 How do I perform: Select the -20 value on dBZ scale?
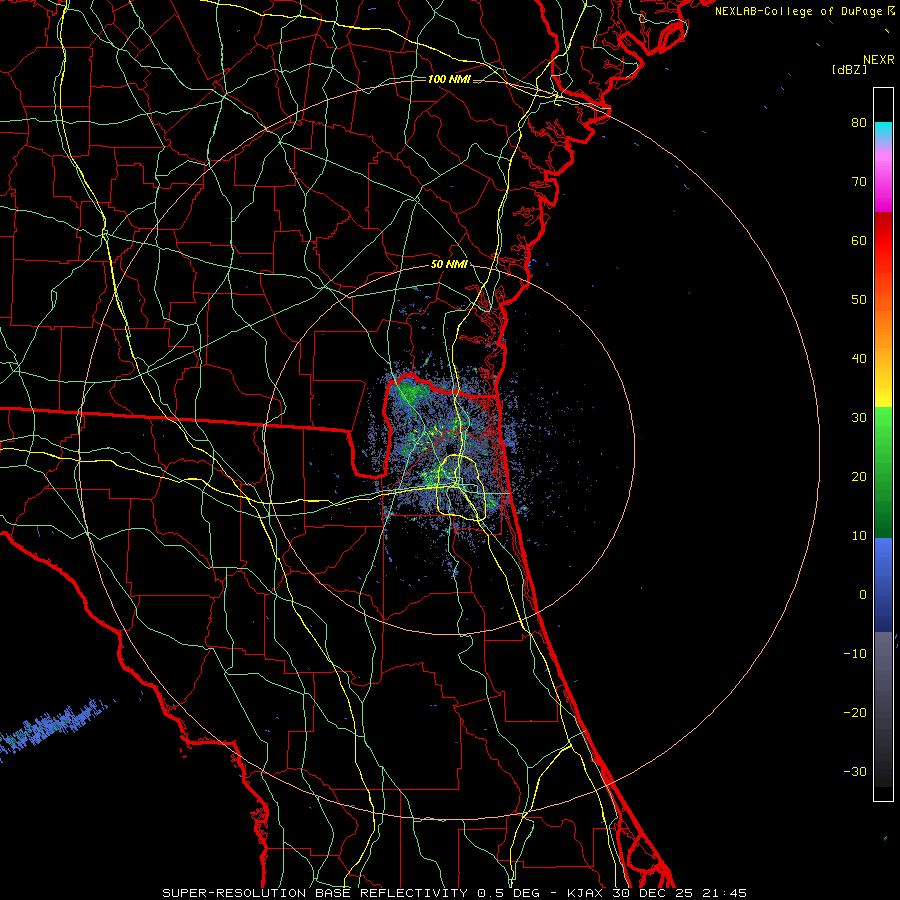tap(855, 712)
